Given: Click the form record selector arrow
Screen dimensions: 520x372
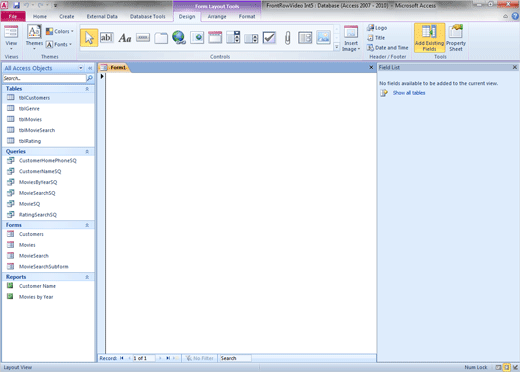Looking at the screenshot, I should tap(102, 76).
